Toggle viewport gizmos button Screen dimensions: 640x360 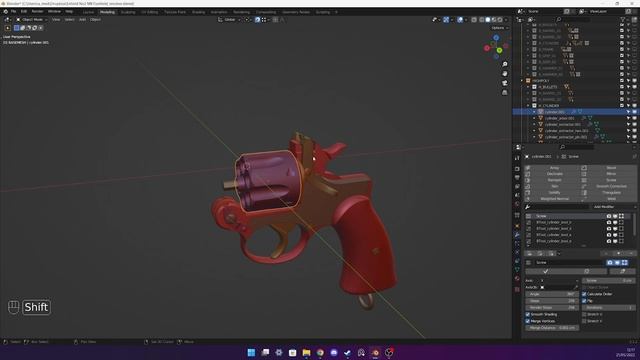pos(446,20)
